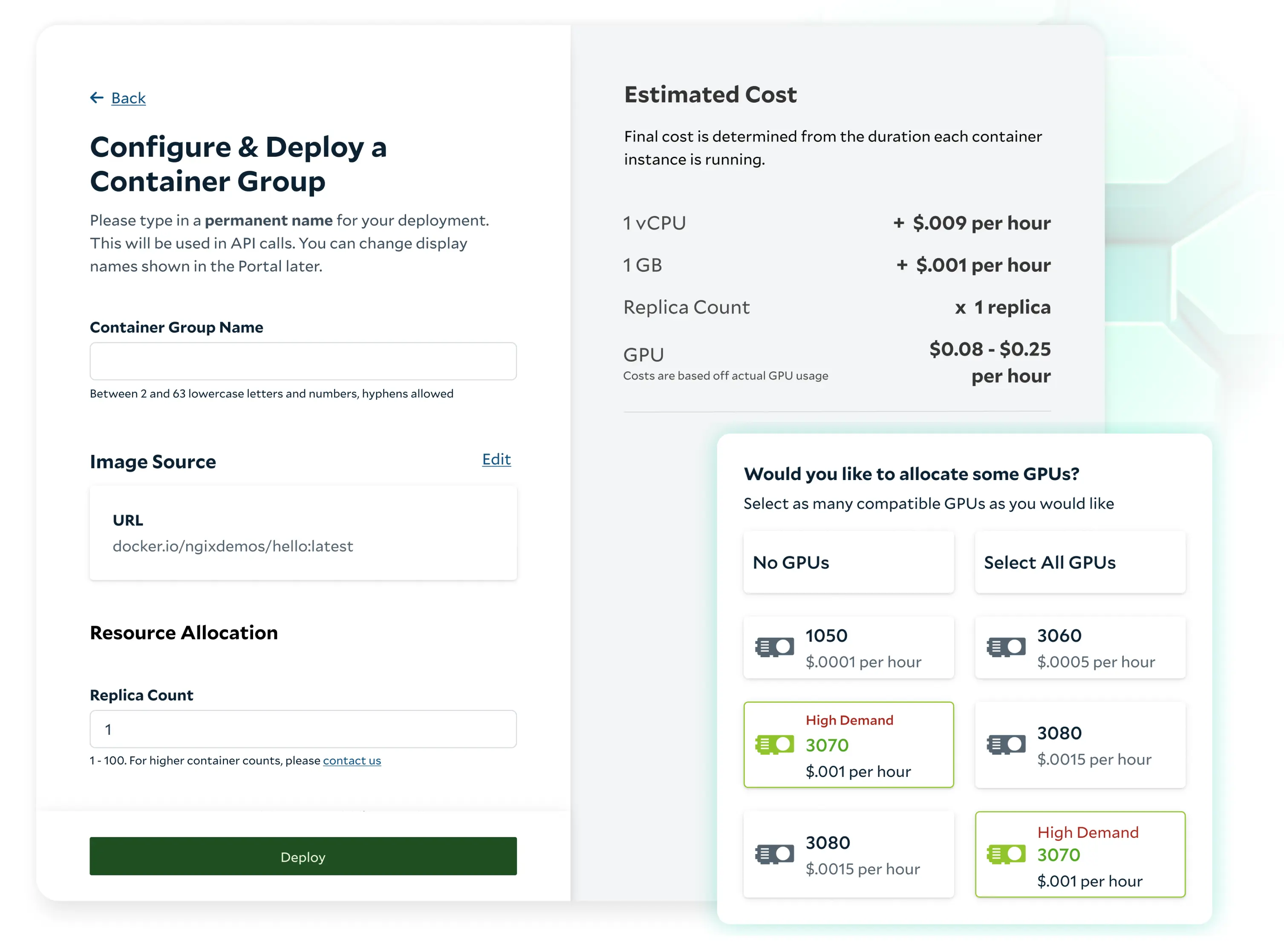Choose Select All GPUs option
1284x952 pixels.
click(1080, 562)
